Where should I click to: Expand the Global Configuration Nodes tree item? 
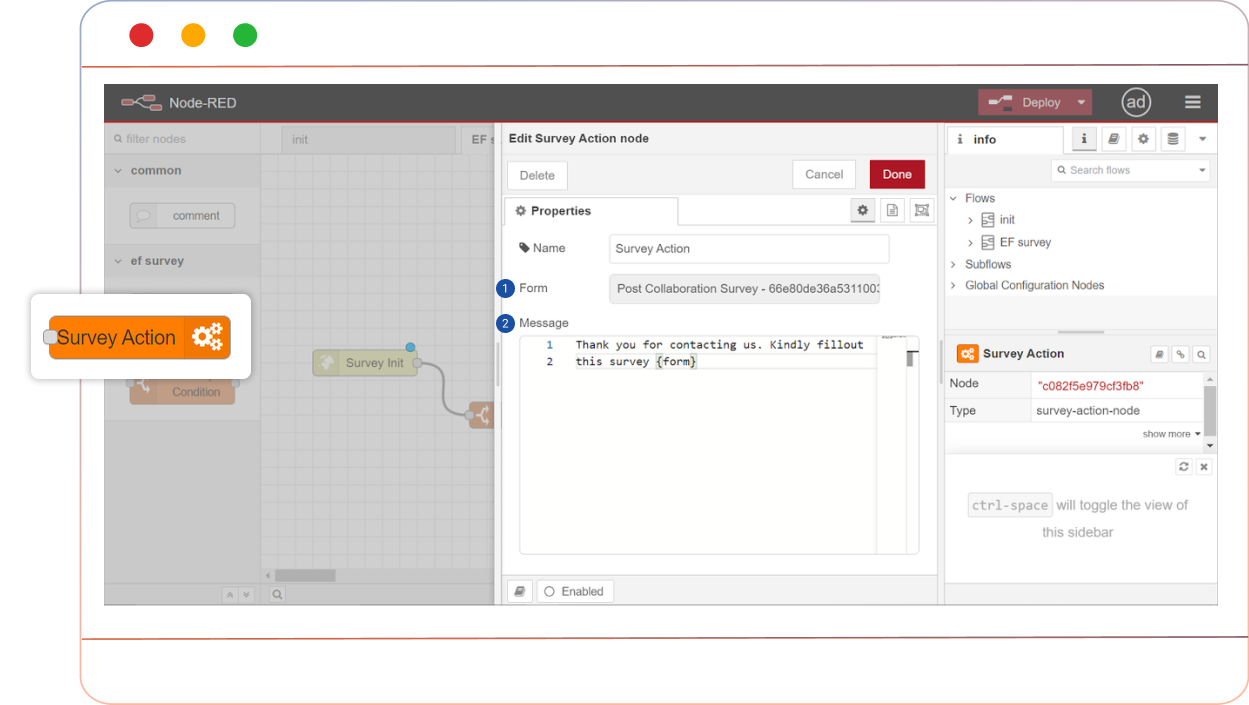click(x=953, y=285)
